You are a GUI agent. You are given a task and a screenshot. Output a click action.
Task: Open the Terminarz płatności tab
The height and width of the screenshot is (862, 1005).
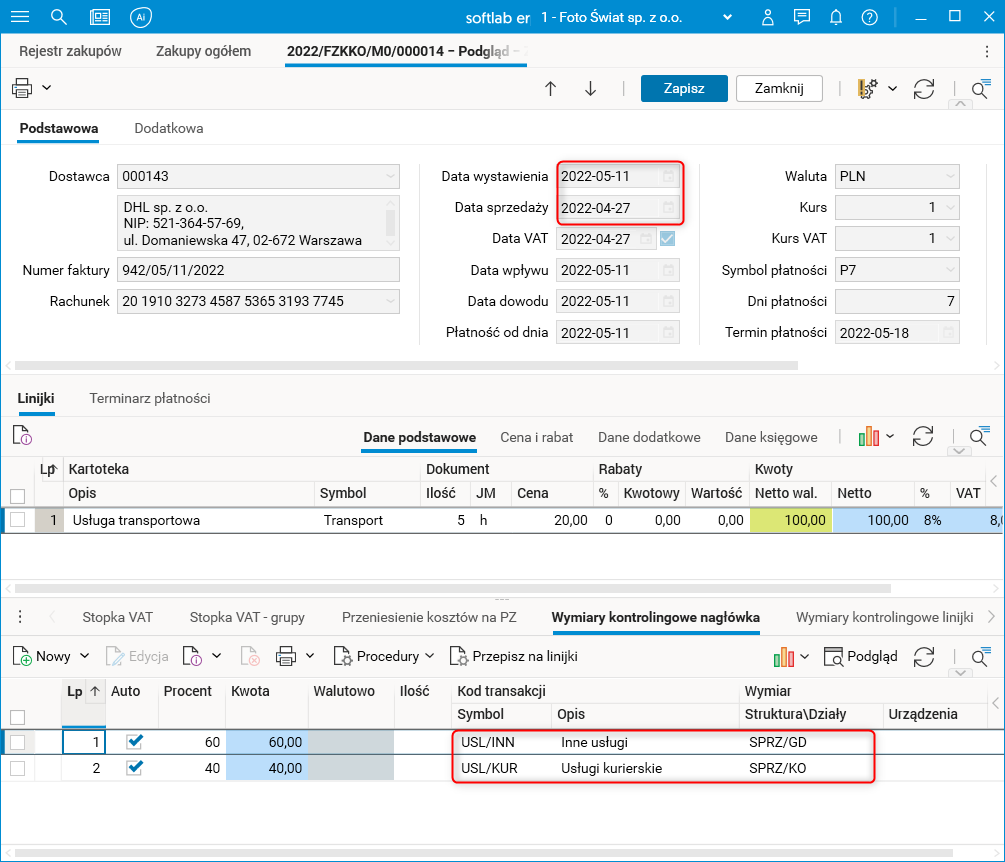[150, 398]
